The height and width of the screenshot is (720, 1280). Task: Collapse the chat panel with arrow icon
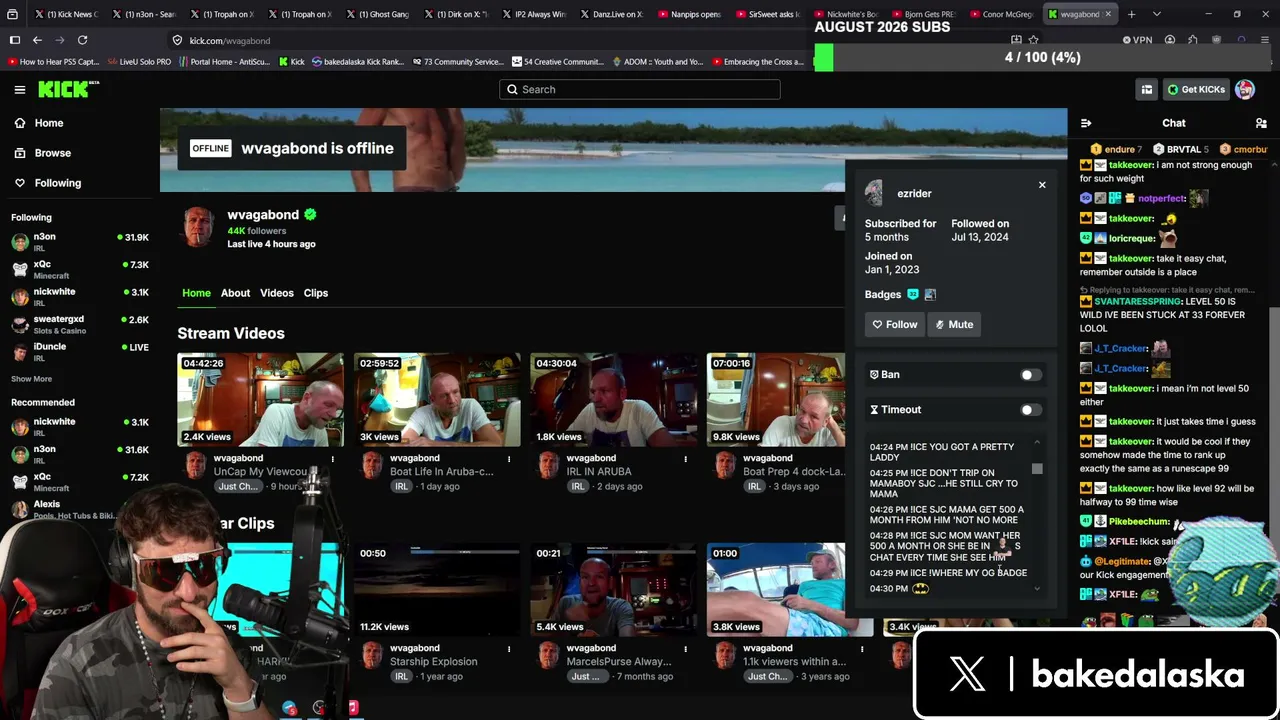pyautogui.click(x=1086, y=123)
